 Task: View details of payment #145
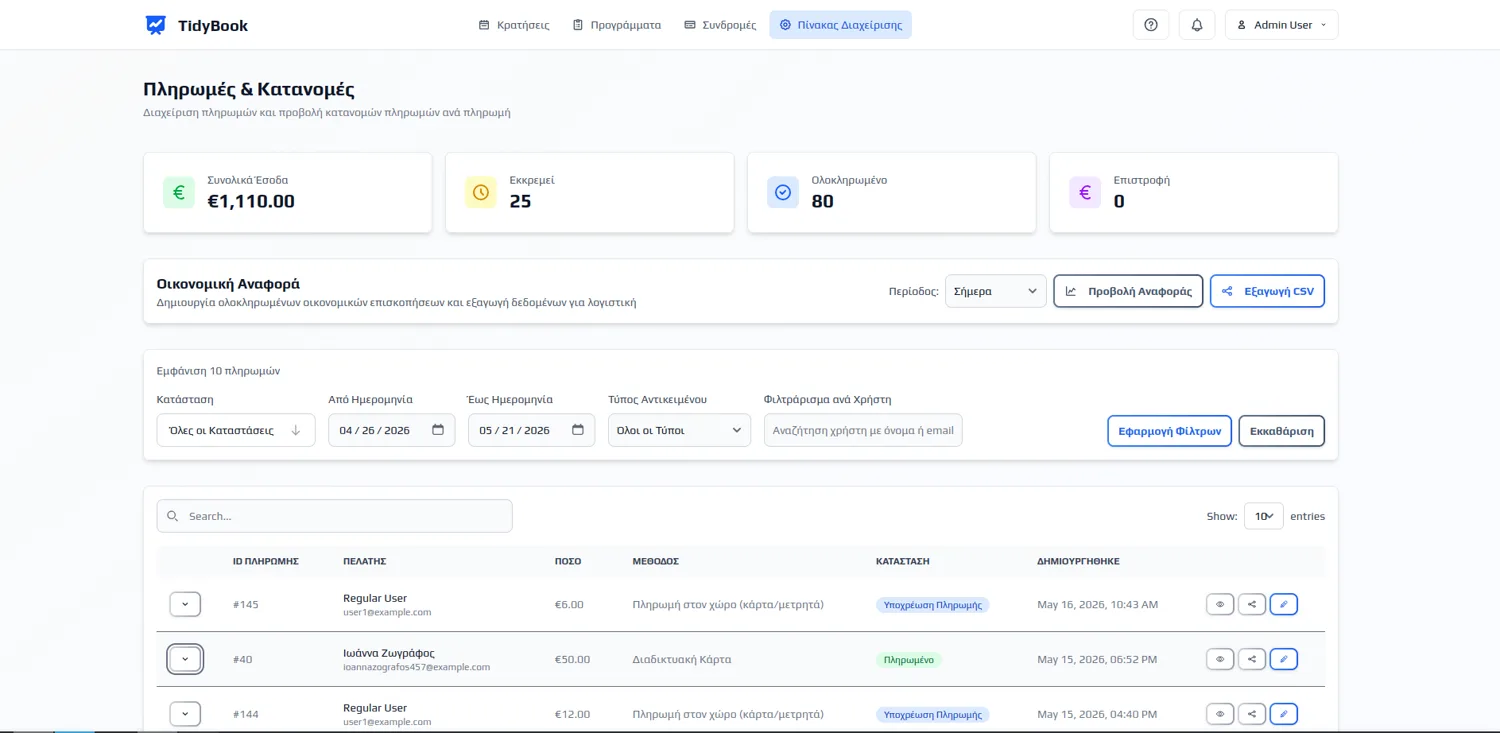[1220, 604]
